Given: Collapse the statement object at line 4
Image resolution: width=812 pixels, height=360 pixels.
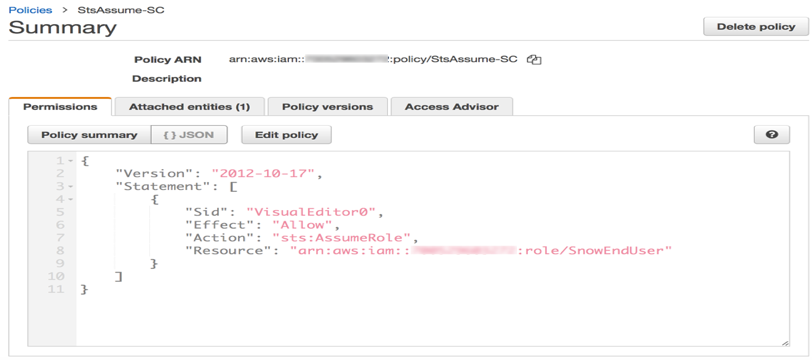Looking at the screenshot, I should click(72, 199).
